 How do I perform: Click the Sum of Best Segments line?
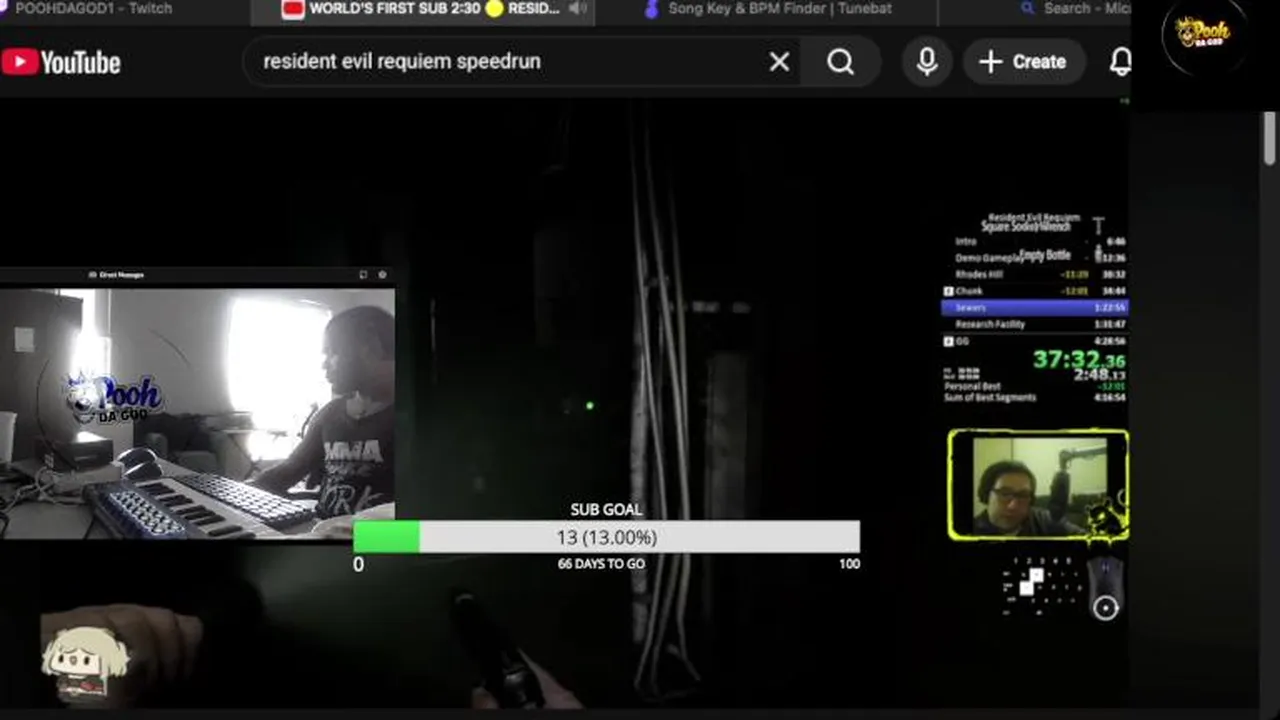point(1035,398)
